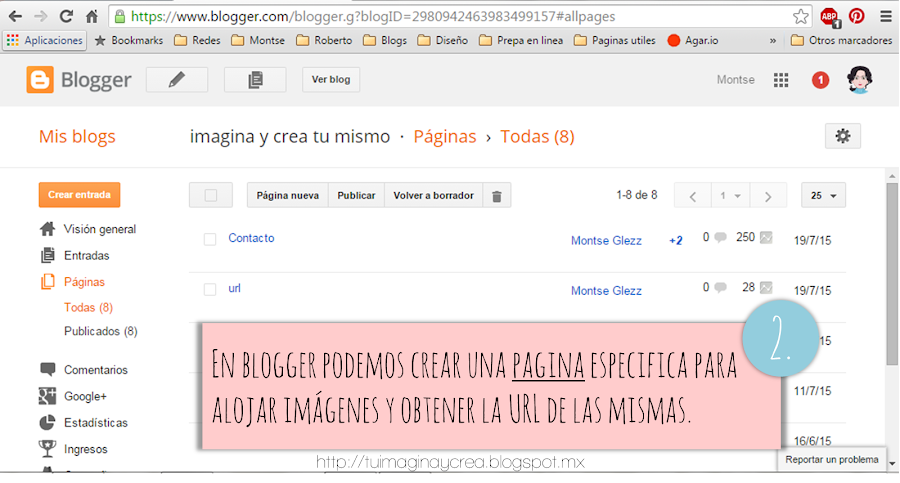900x483 pixels.
Task: Open the Diseño bookmarks folder
Action: pos(443,40)
